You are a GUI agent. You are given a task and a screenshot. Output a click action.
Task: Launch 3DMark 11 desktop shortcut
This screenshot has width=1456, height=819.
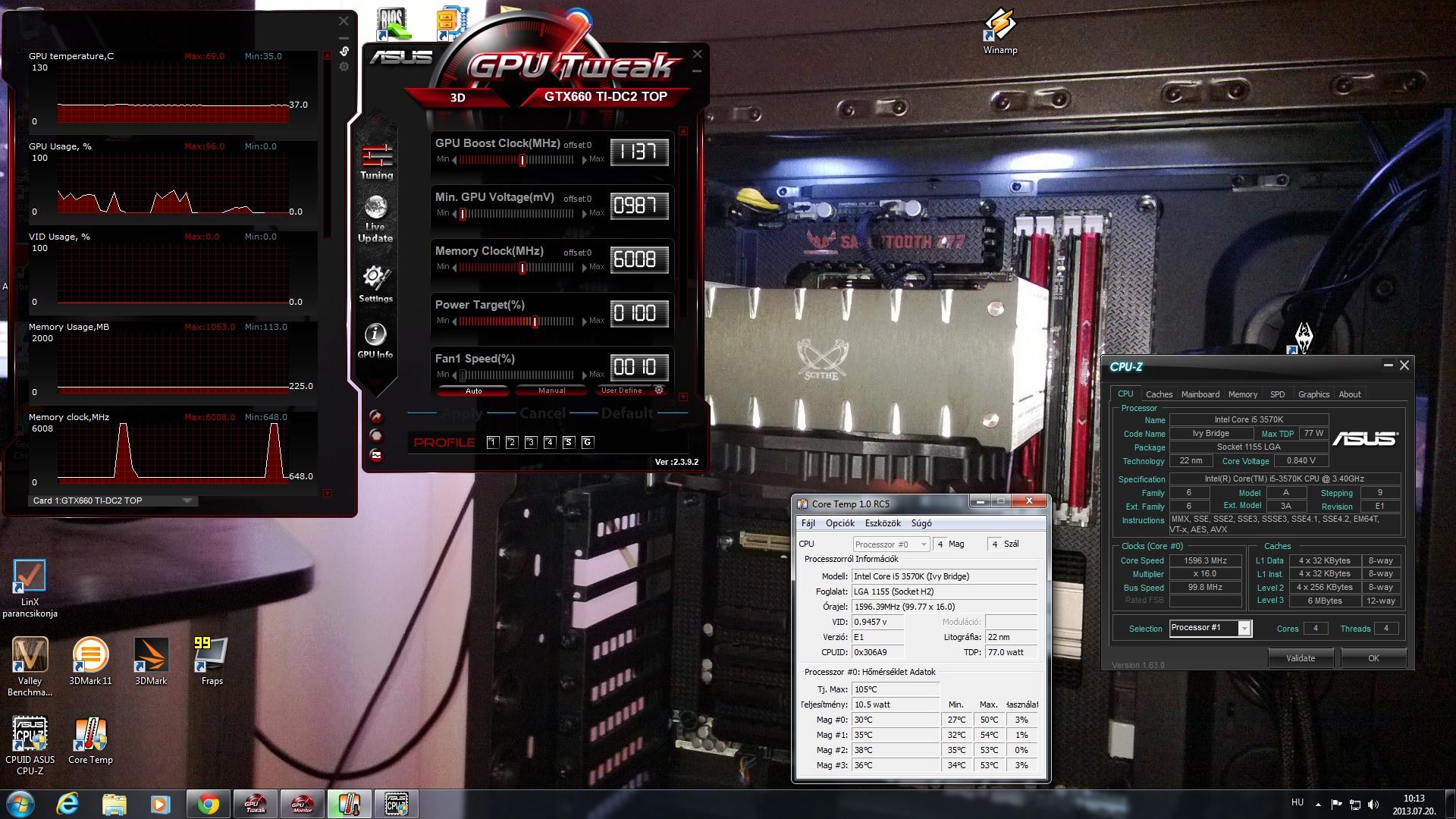(x=90, y=661)
